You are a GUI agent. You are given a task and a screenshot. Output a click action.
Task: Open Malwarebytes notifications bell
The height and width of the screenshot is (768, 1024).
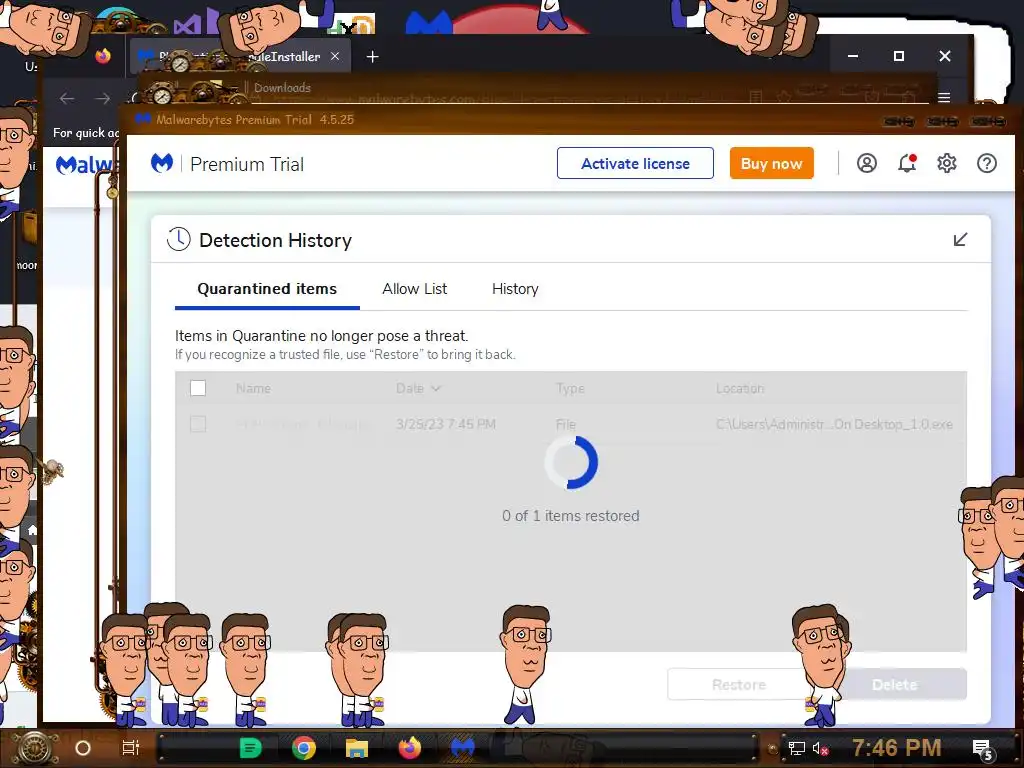(x=907, y=163)
